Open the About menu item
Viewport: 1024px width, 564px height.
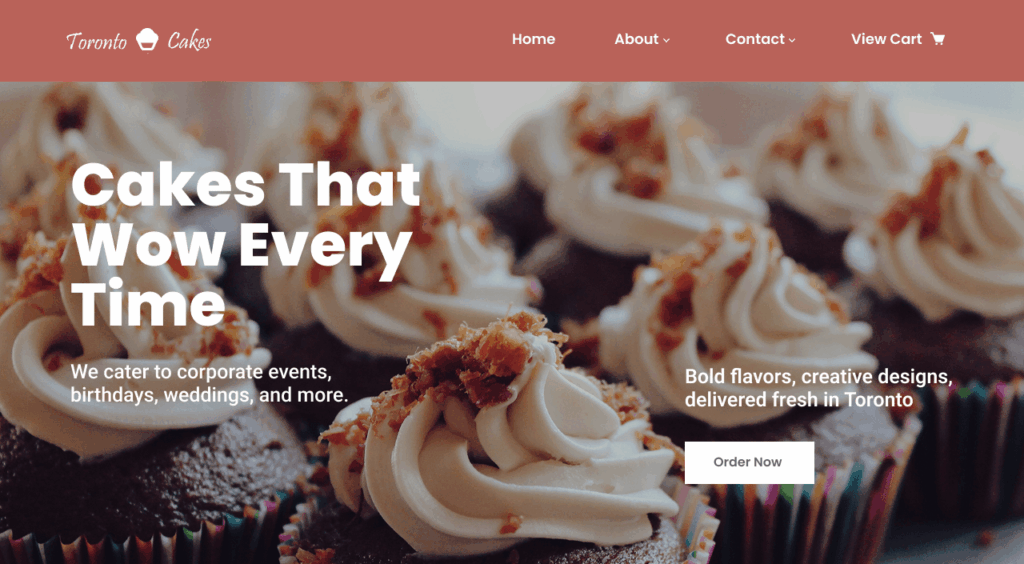(636, 39)
